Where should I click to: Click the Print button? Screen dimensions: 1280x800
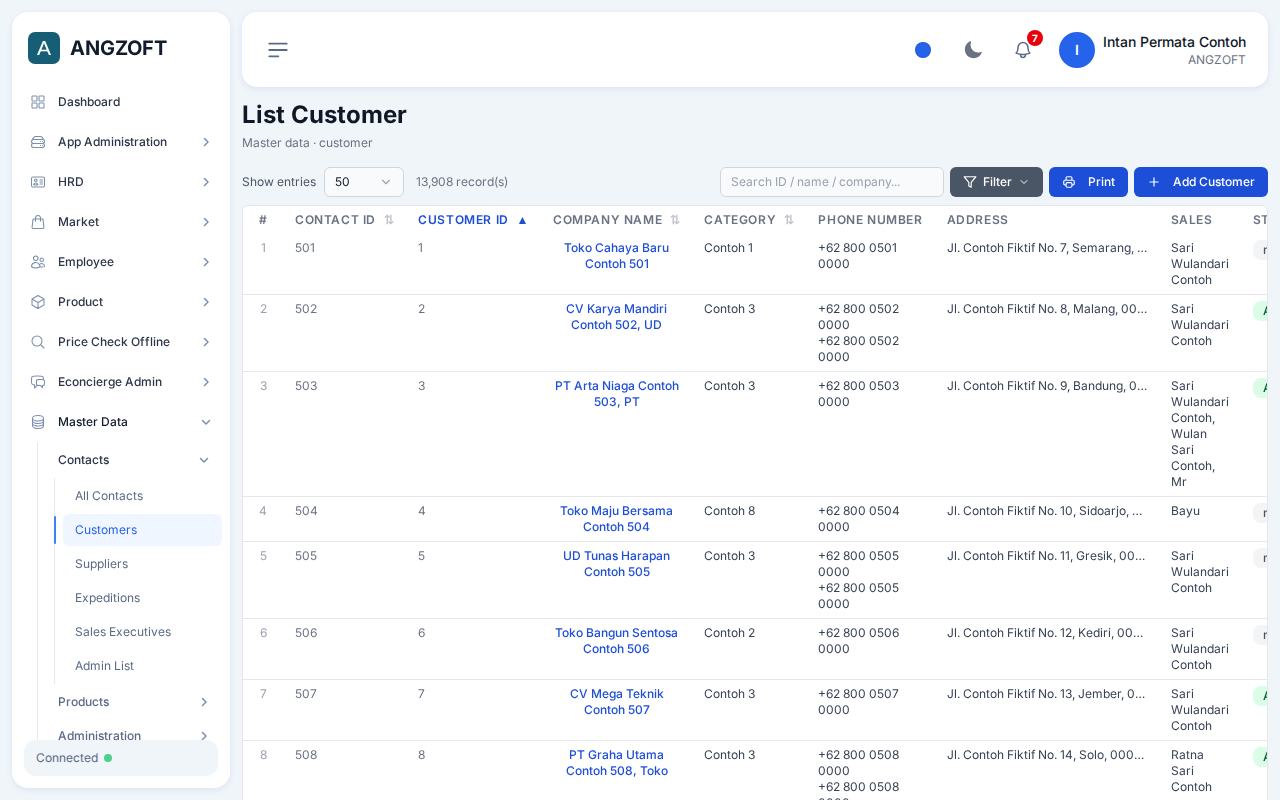coord(1088,182)
